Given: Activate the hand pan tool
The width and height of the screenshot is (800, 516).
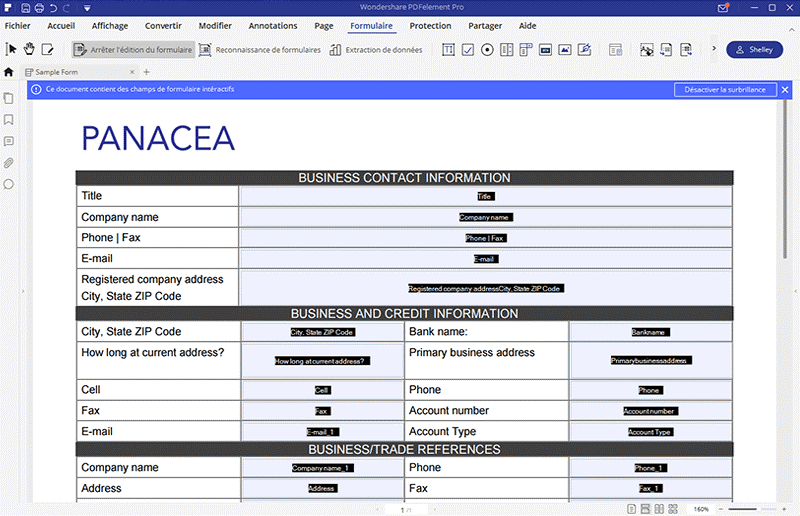Looking at the screenshot, I should click(x=29, y=50).
